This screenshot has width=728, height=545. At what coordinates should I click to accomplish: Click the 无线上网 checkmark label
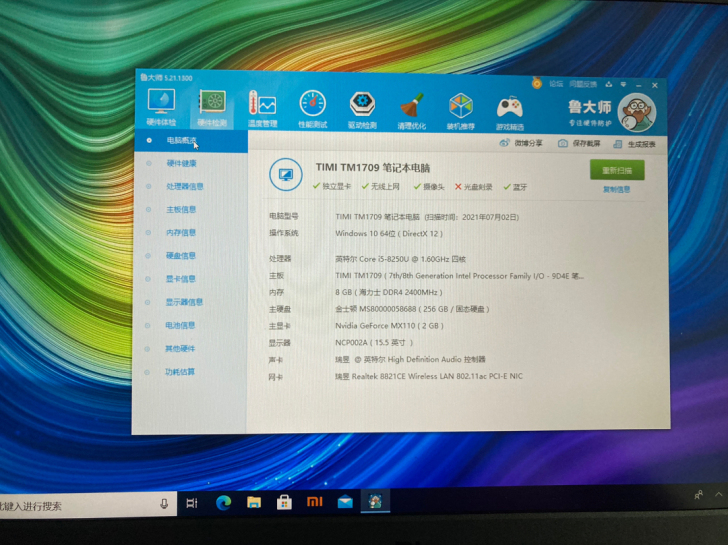(381, 187)
